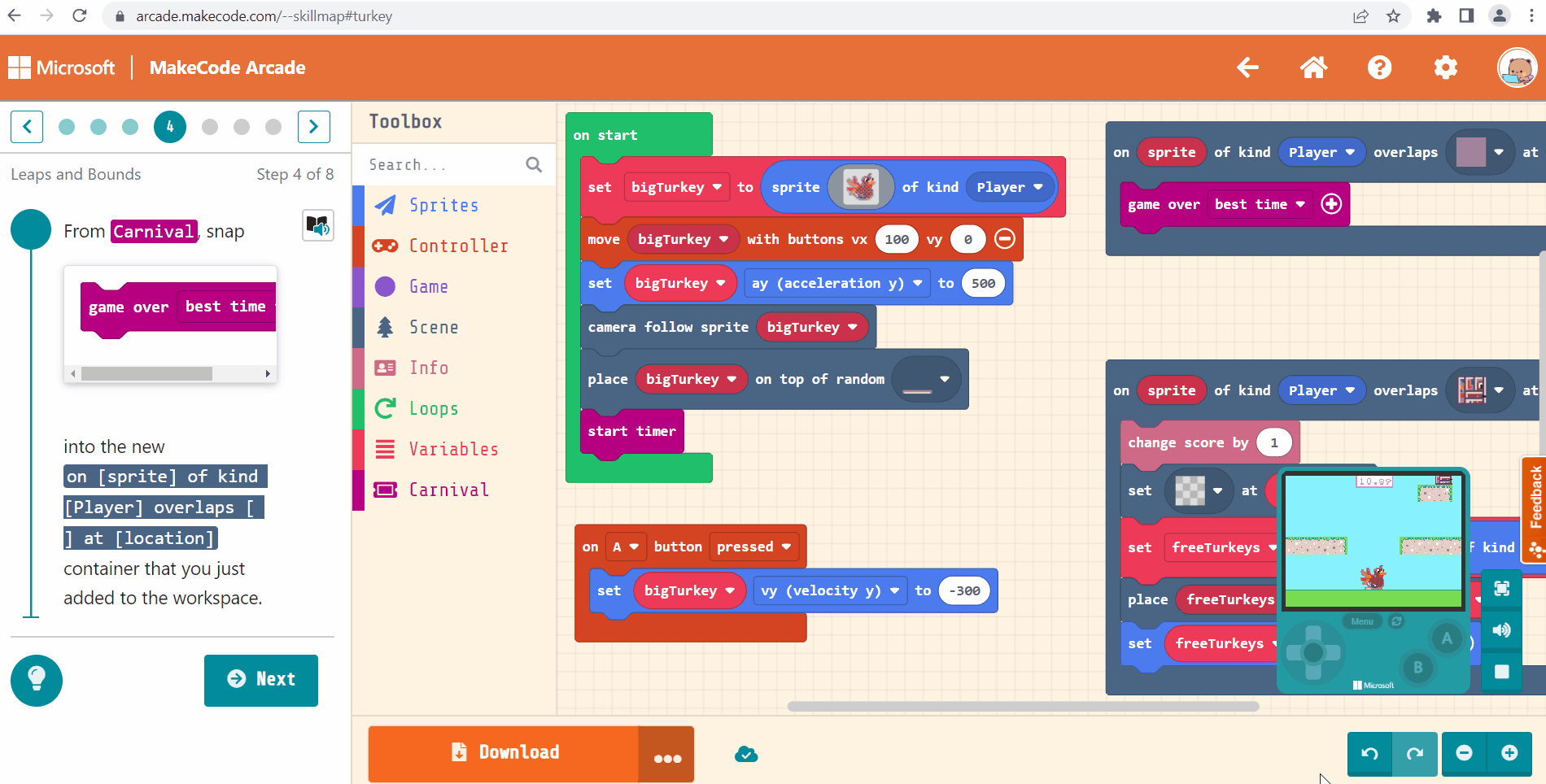Open the overlap location sprite color swatch
Image resolution: width=1546 pixels, height=784 pixels.
pyautogui.click(x=1479, y=152)
